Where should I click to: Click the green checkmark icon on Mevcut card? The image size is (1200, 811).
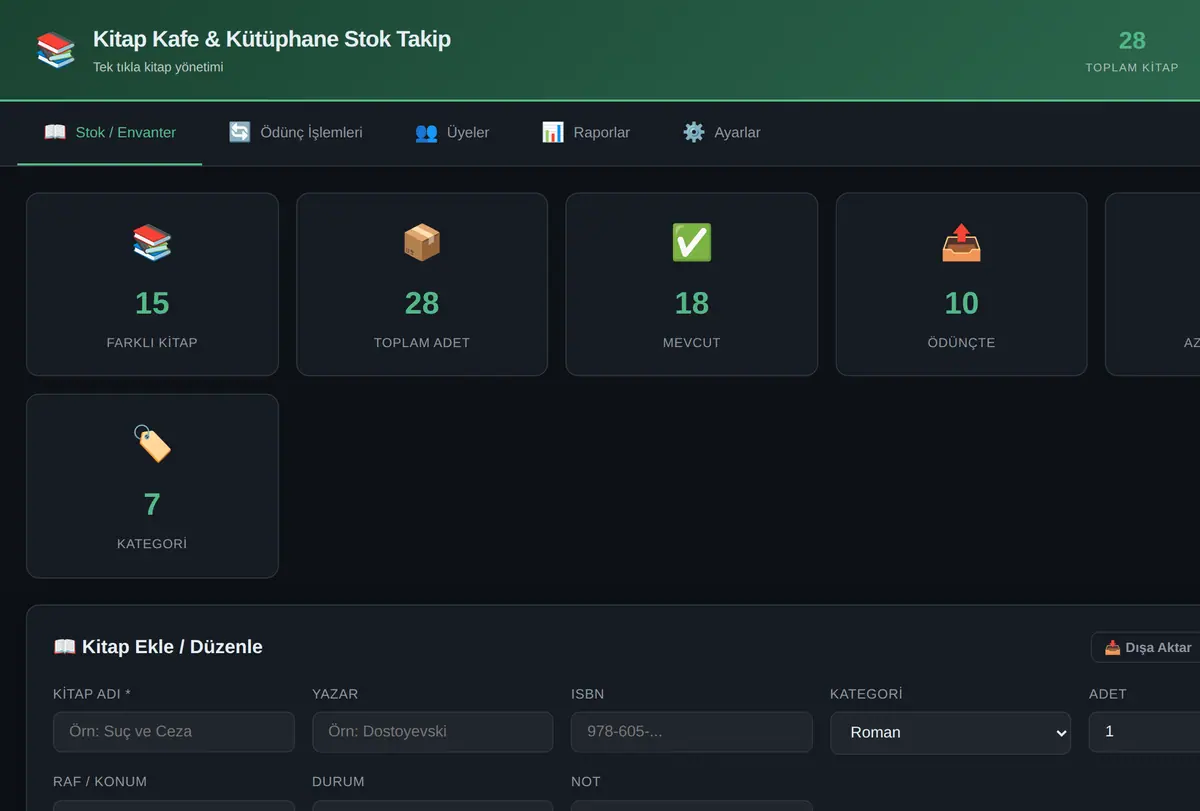[692, 243]
